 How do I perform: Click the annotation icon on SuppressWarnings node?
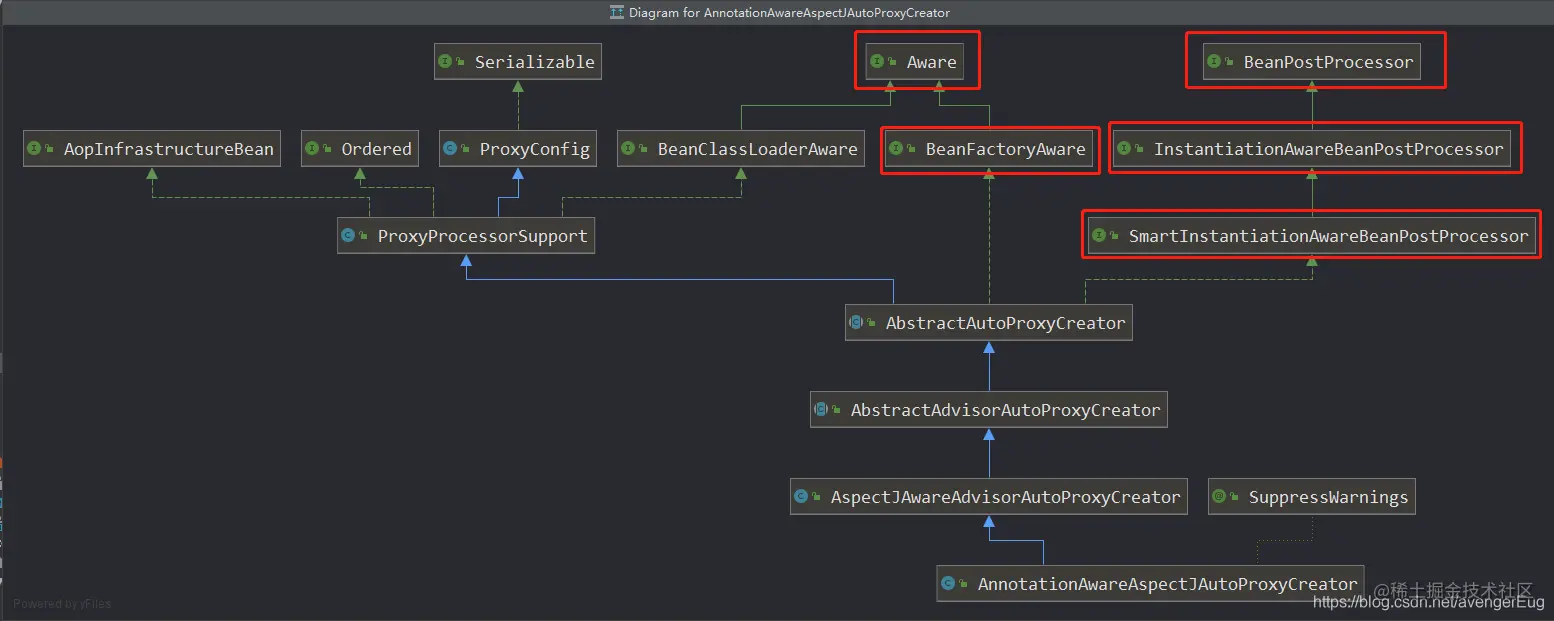(x=1219, y=497)
